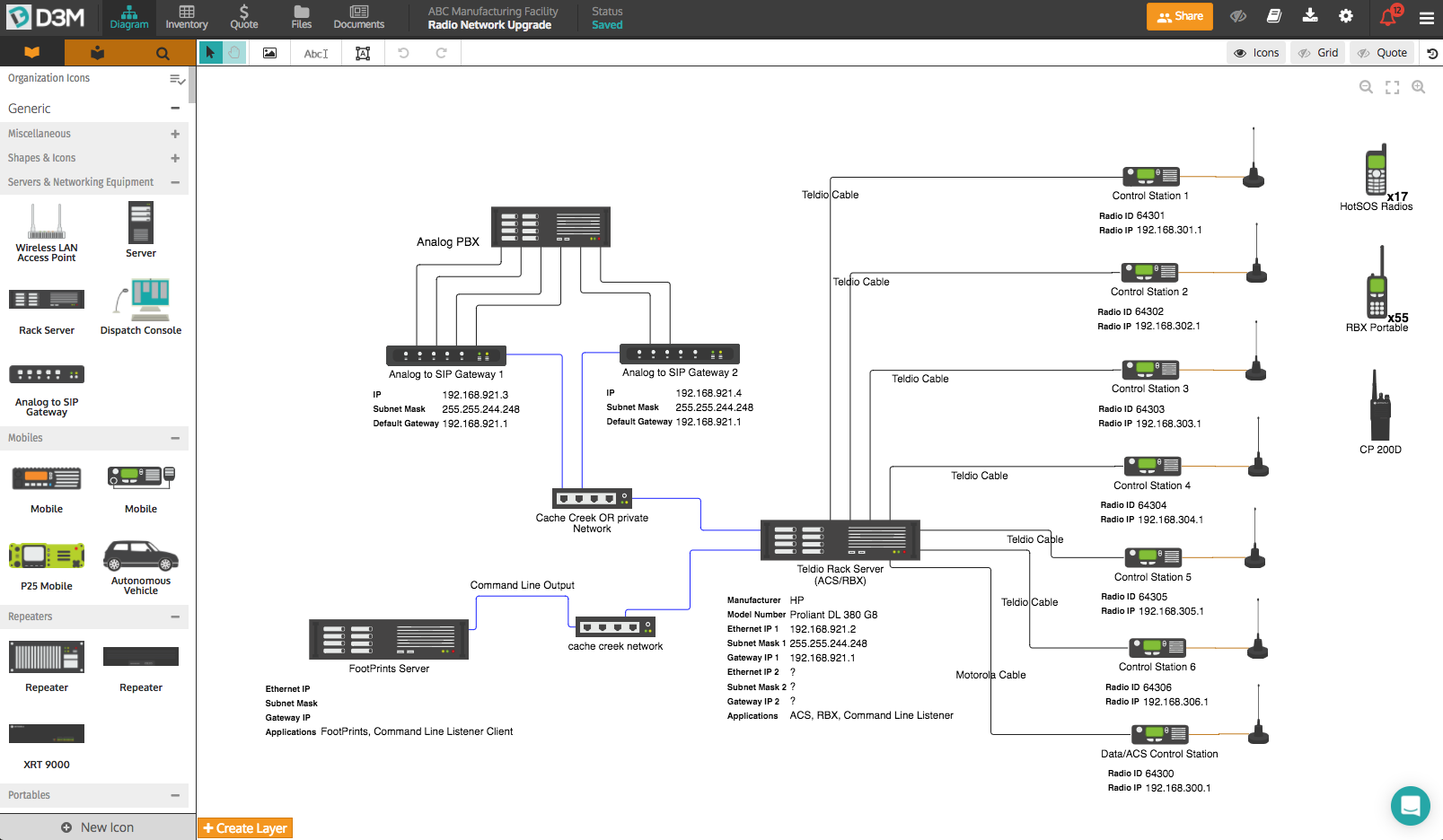Click the undo arrow icon
The image size is (1443, 840).
tap(403, 53)
